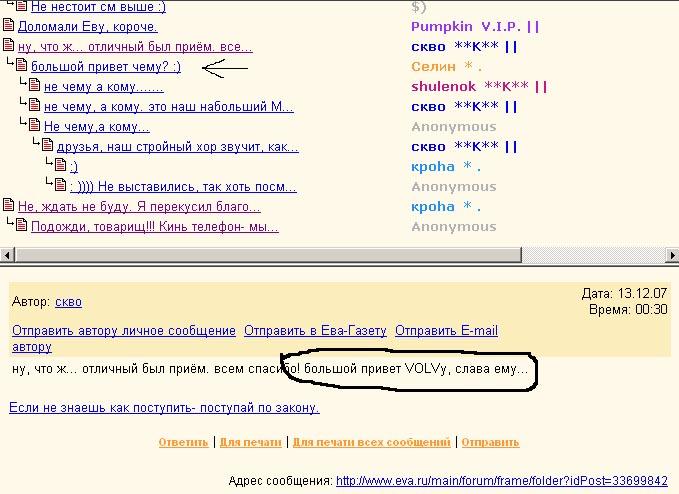The image size is (679, 494).
Task: Click the "Ответить" reply link
Action: [183, 442]
